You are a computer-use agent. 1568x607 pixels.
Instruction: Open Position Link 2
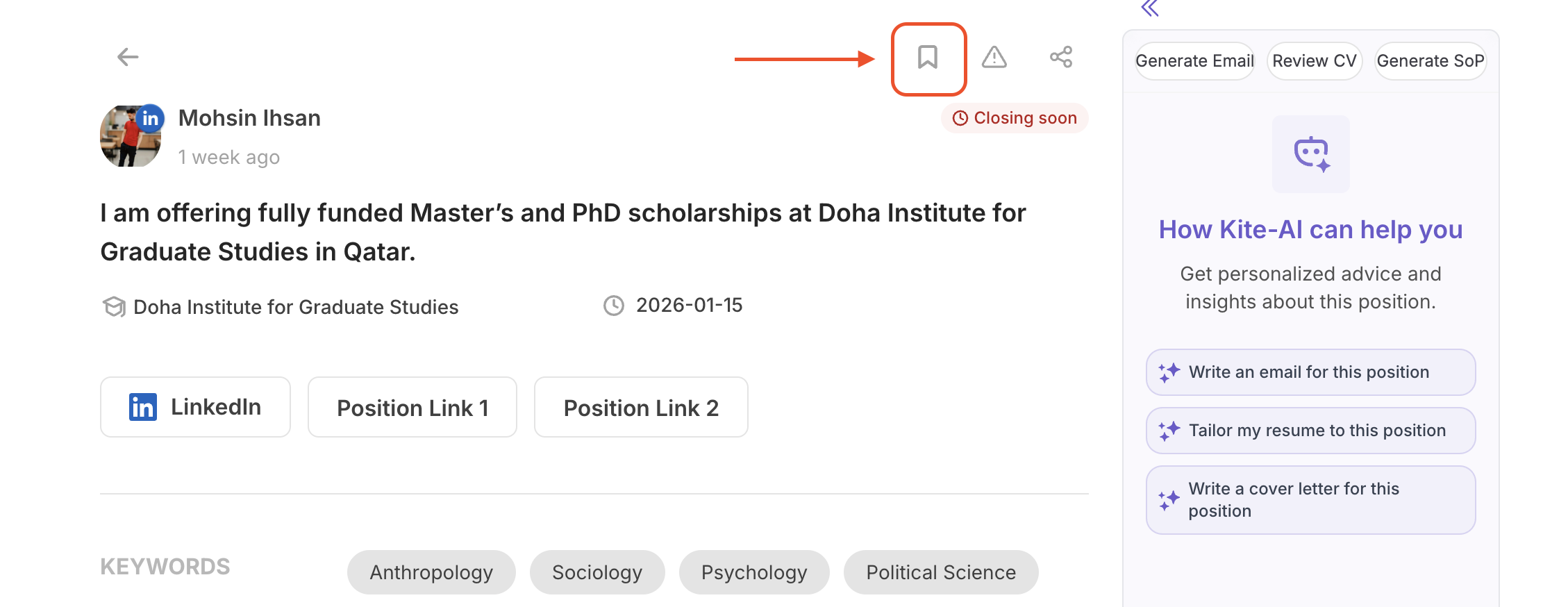coord(641,408)
